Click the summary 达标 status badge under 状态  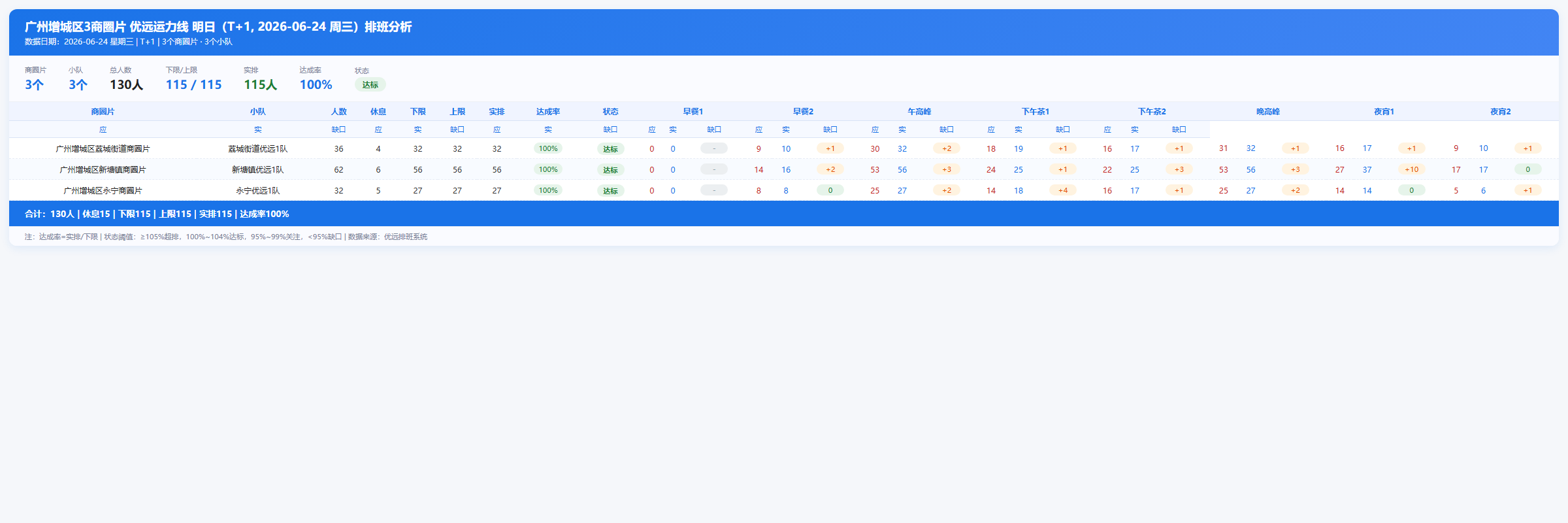coord(370,85)
